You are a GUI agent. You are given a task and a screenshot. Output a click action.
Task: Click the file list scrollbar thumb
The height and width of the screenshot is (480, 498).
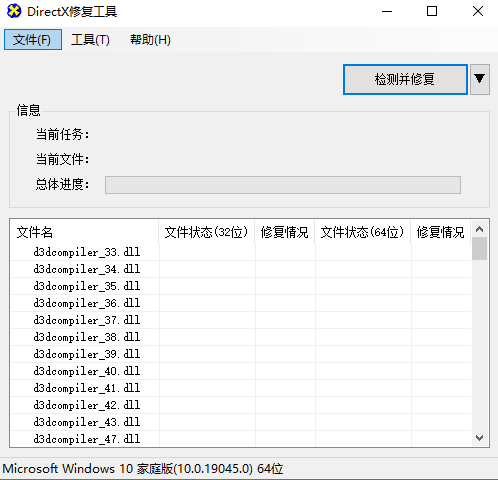(480, 248)
